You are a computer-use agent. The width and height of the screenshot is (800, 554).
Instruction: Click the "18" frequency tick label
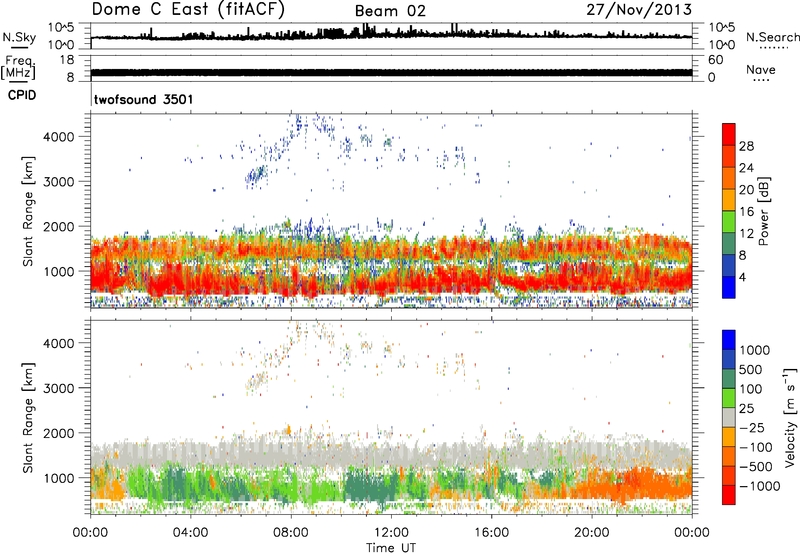point(67,60)
